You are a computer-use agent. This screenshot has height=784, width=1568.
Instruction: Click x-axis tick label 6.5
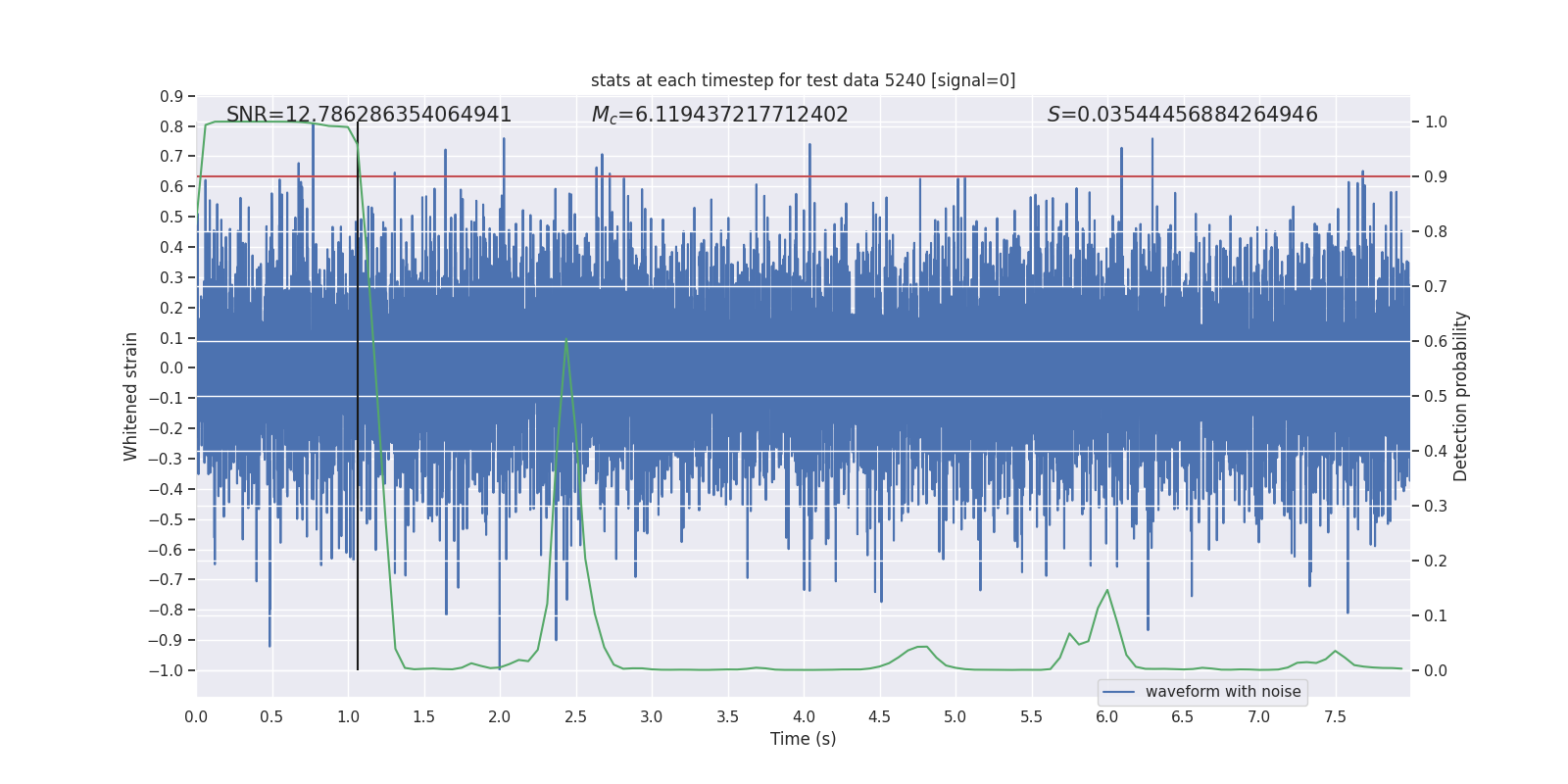[x=1183, y=717]
